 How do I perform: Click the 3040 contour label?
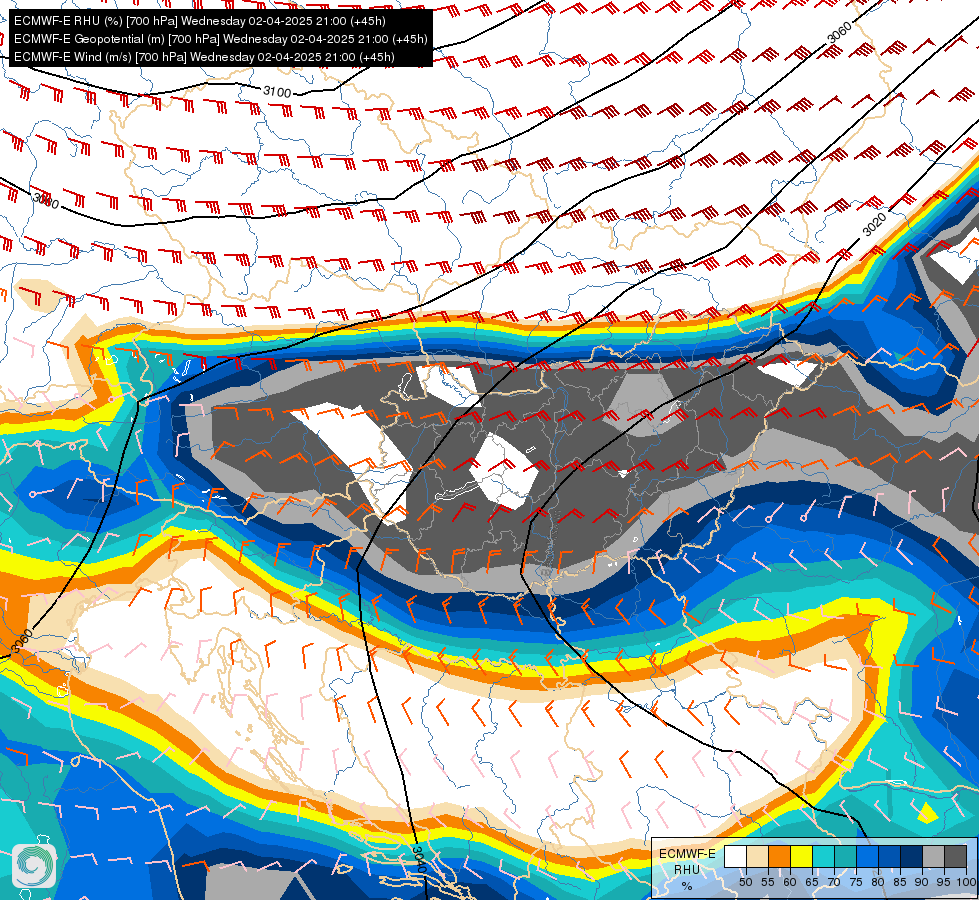point(420,859)
